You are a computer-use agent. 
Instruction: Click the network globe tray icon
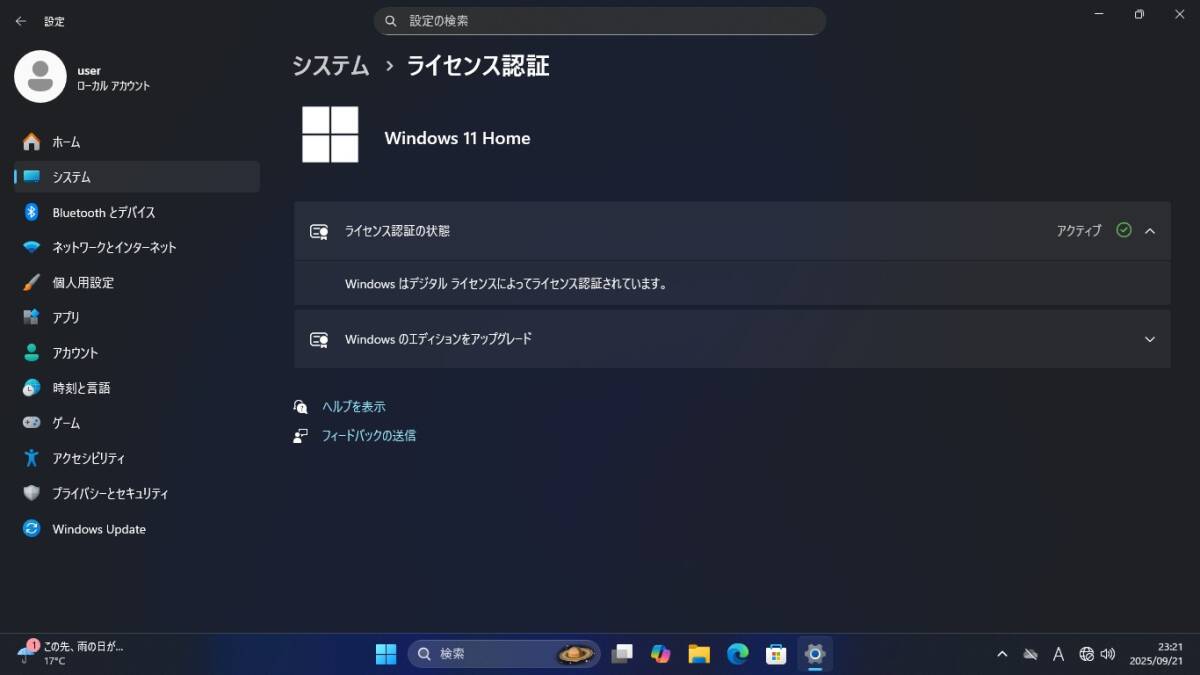[x=1086, y=654]
